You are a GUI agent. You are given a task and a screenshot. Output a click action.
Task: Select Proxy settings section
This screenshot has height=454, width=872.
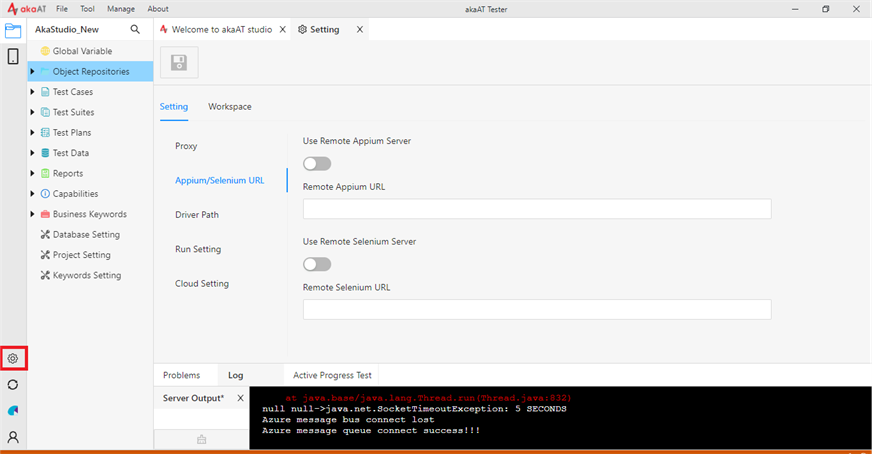tap(186, 146)
